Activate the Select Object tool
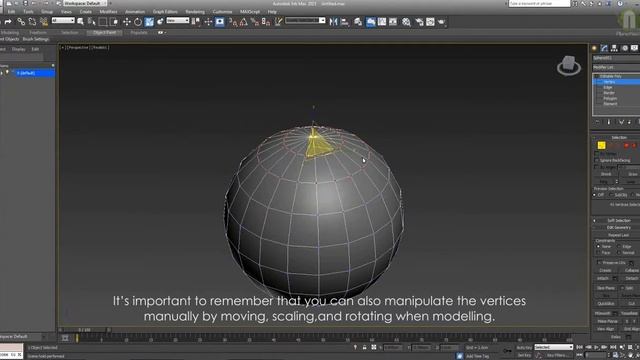This screenshot has height=360, width=640. pyautogui.click(x=80, y=22)
